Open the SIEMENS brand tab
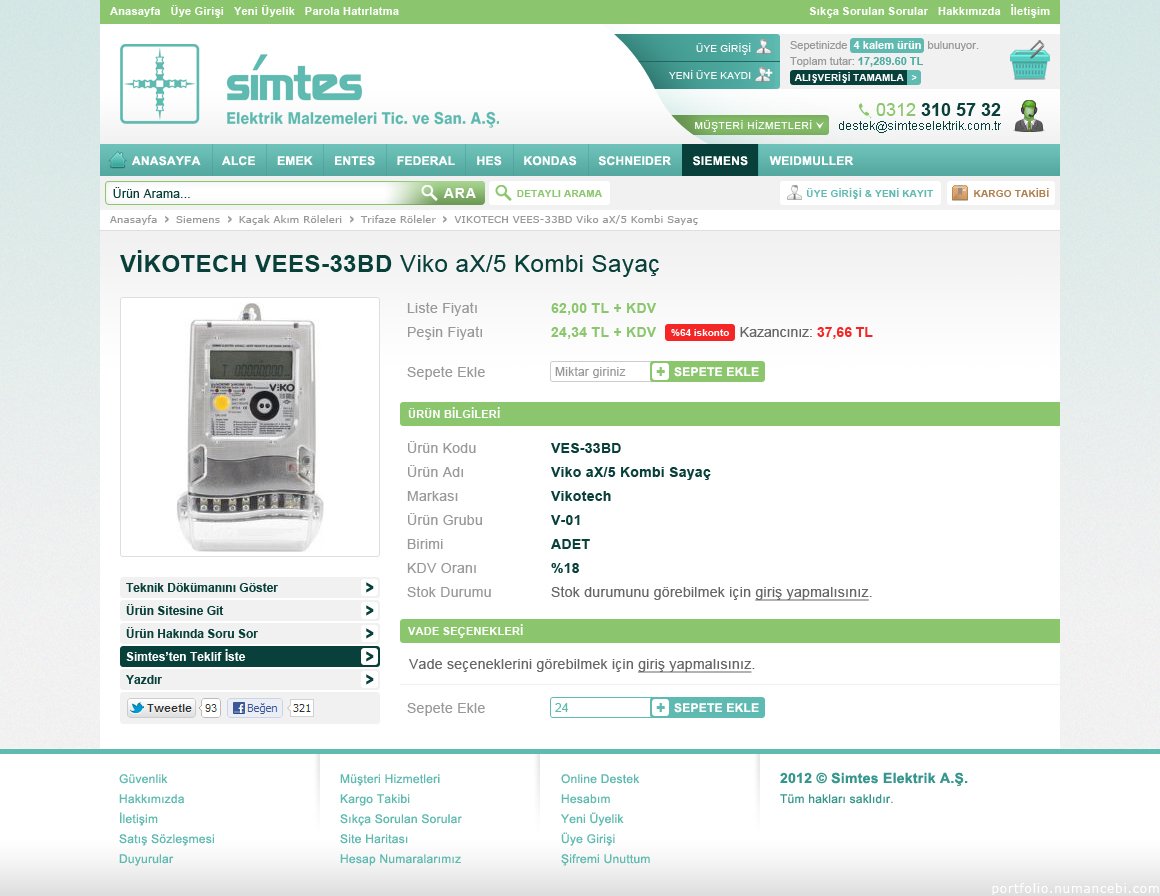Viewport: 1160px width, 896px height. pyautogui.click(x=720, y=161)
